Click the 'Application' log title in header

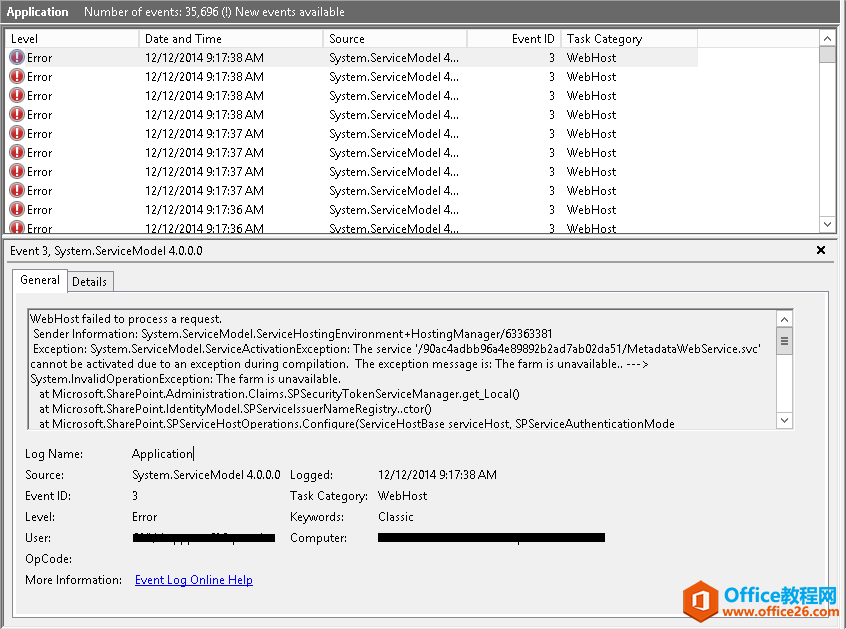tap(37, 11)
